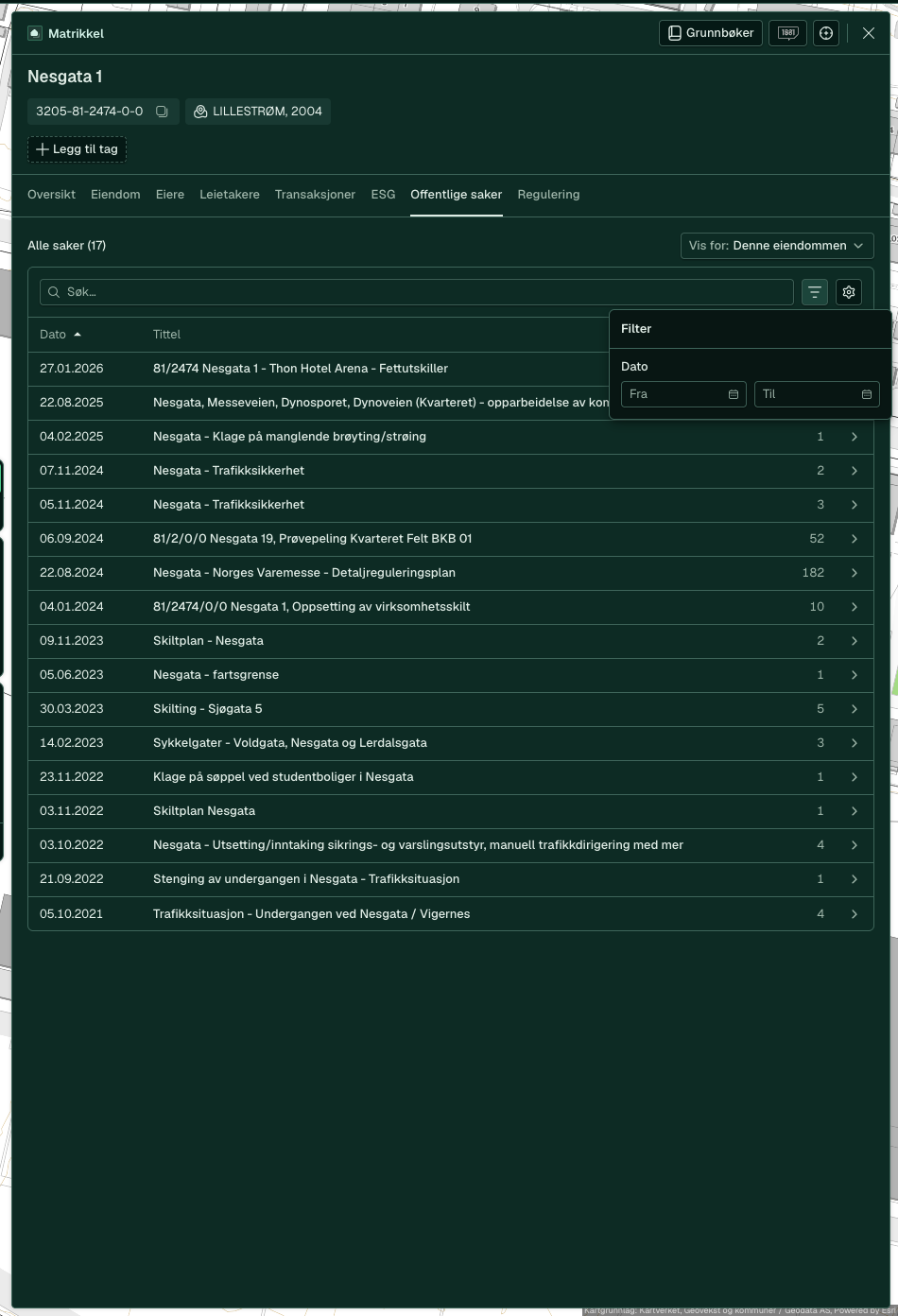Viewport: 898px width, 1316px height.
Task: Select the ESG tab
Action: coord(383,195)
